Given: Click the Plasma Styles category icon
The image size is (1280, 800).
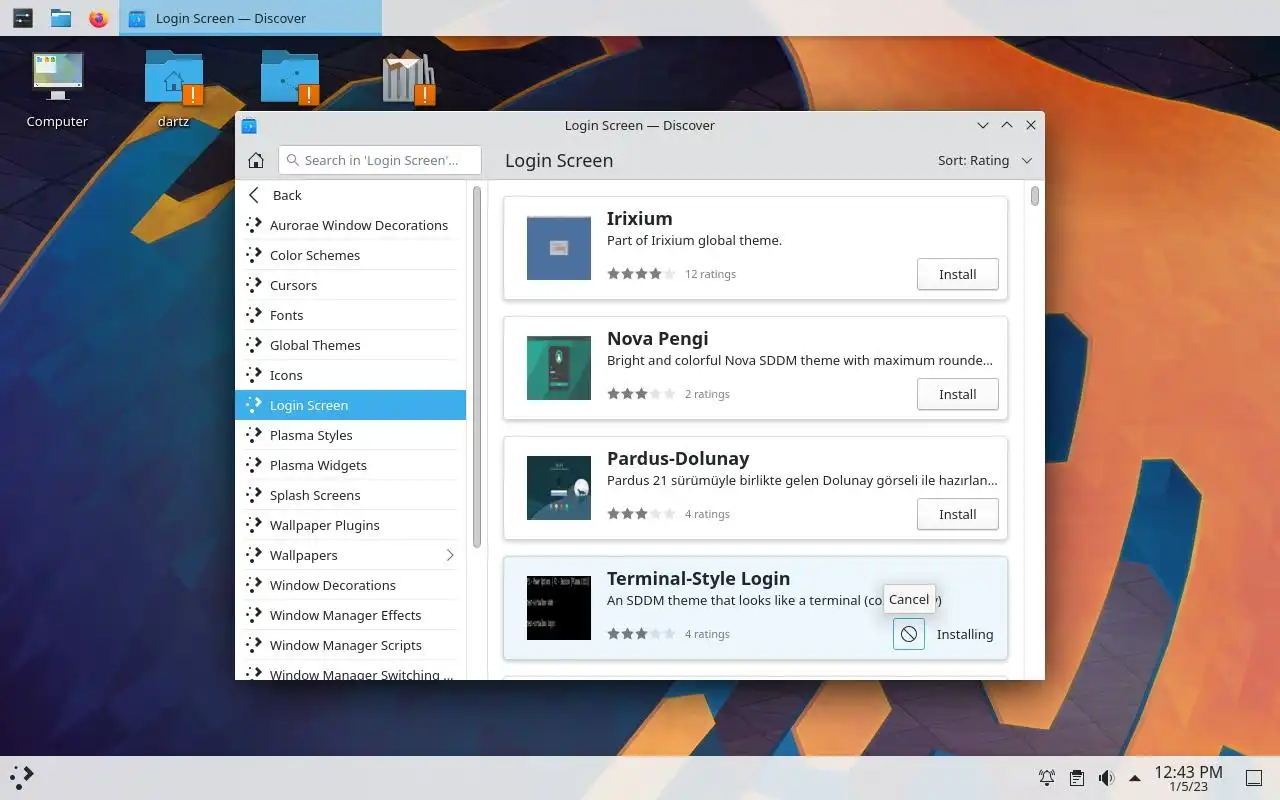Looking at the screenshot, I should tap(254, 435).
